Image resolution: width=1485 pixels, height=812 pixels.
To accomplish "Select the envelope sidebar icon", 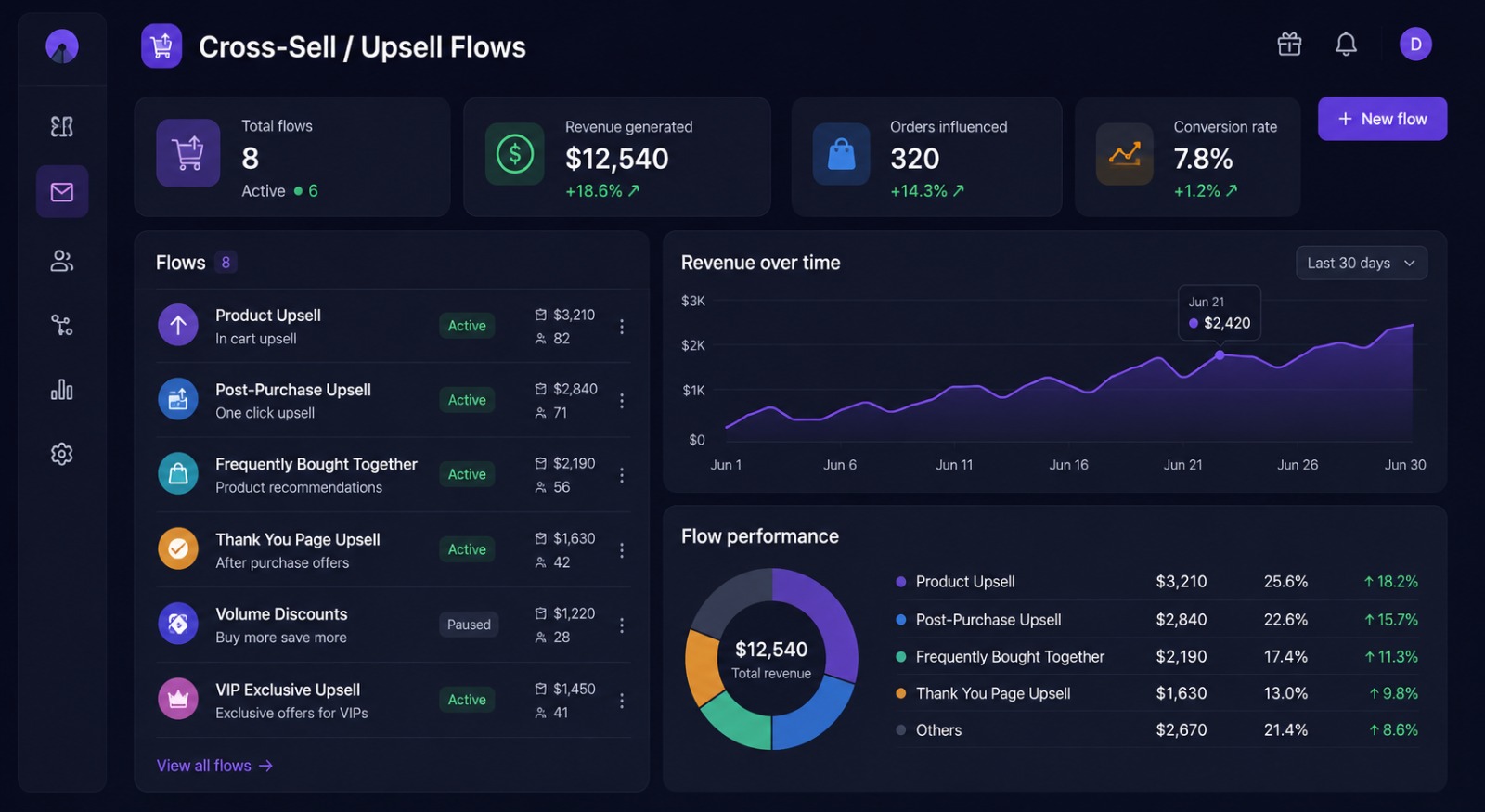I will pos(62,192).
